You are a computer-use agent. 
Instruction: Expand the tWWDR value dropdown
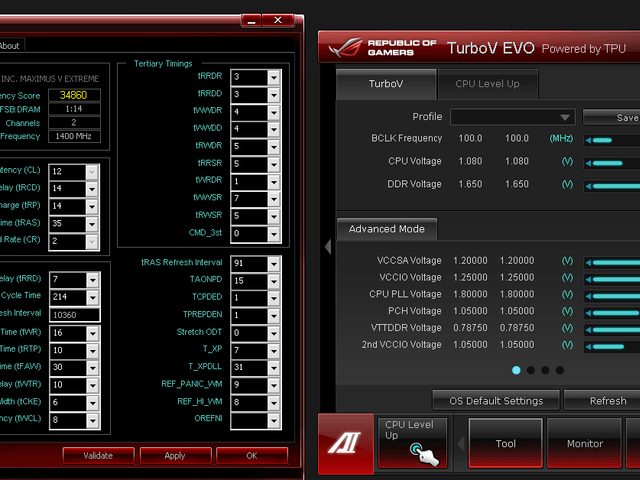tap(274, 112)
